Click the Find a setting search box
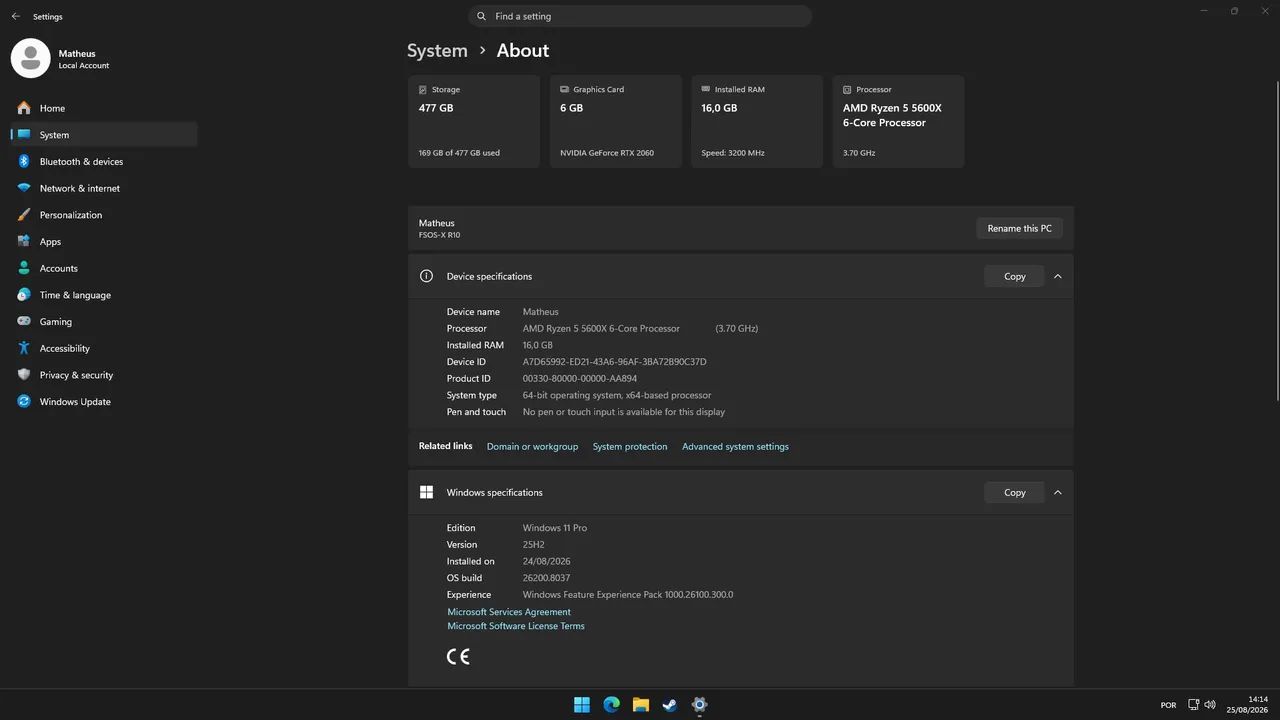Screen dimensions: 1280x720 (x=640, y=16)
